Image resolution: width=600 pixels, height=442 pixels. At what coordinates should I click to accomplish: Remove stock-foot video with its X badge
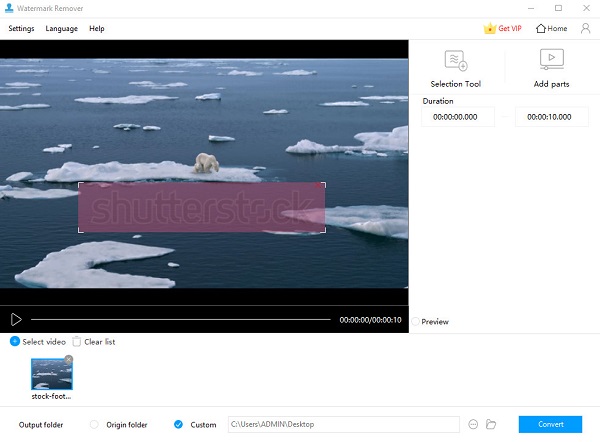coord(68,359)
